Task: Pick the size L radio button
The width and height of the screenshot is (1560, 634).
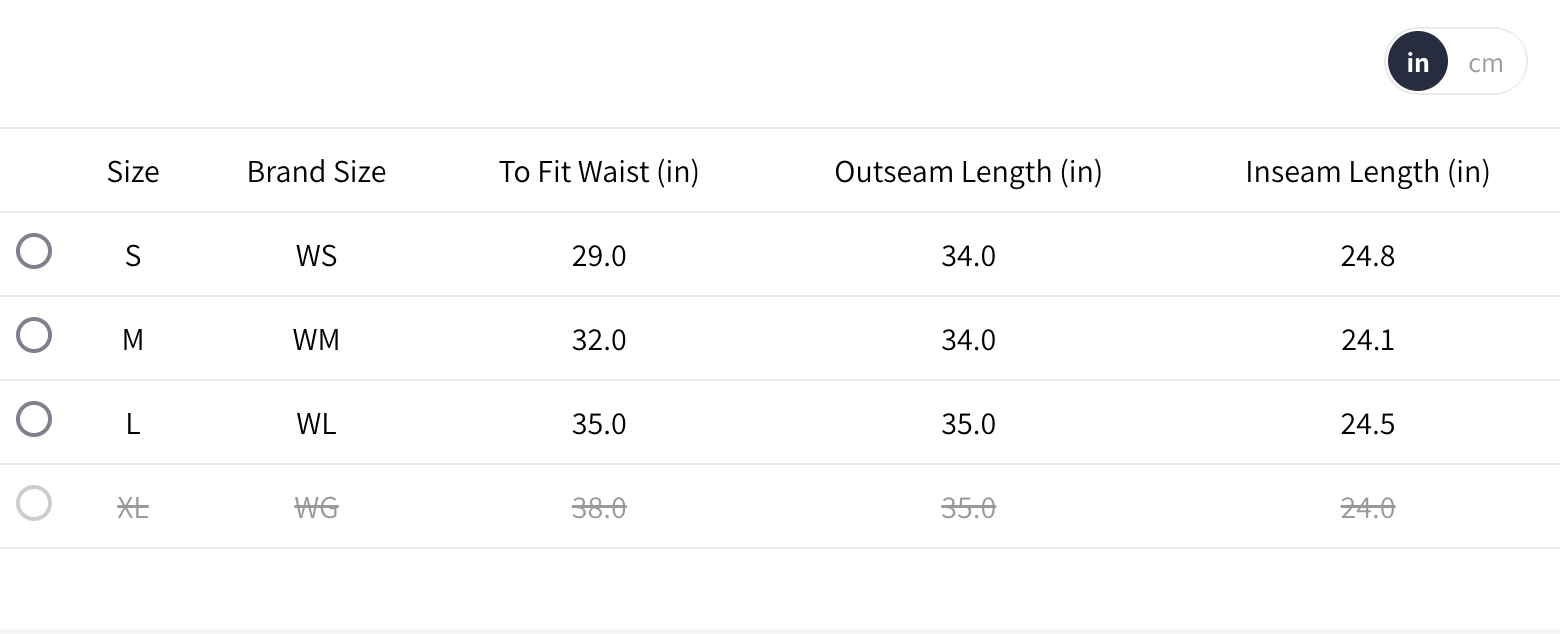Action: click(x=34, y=419)
